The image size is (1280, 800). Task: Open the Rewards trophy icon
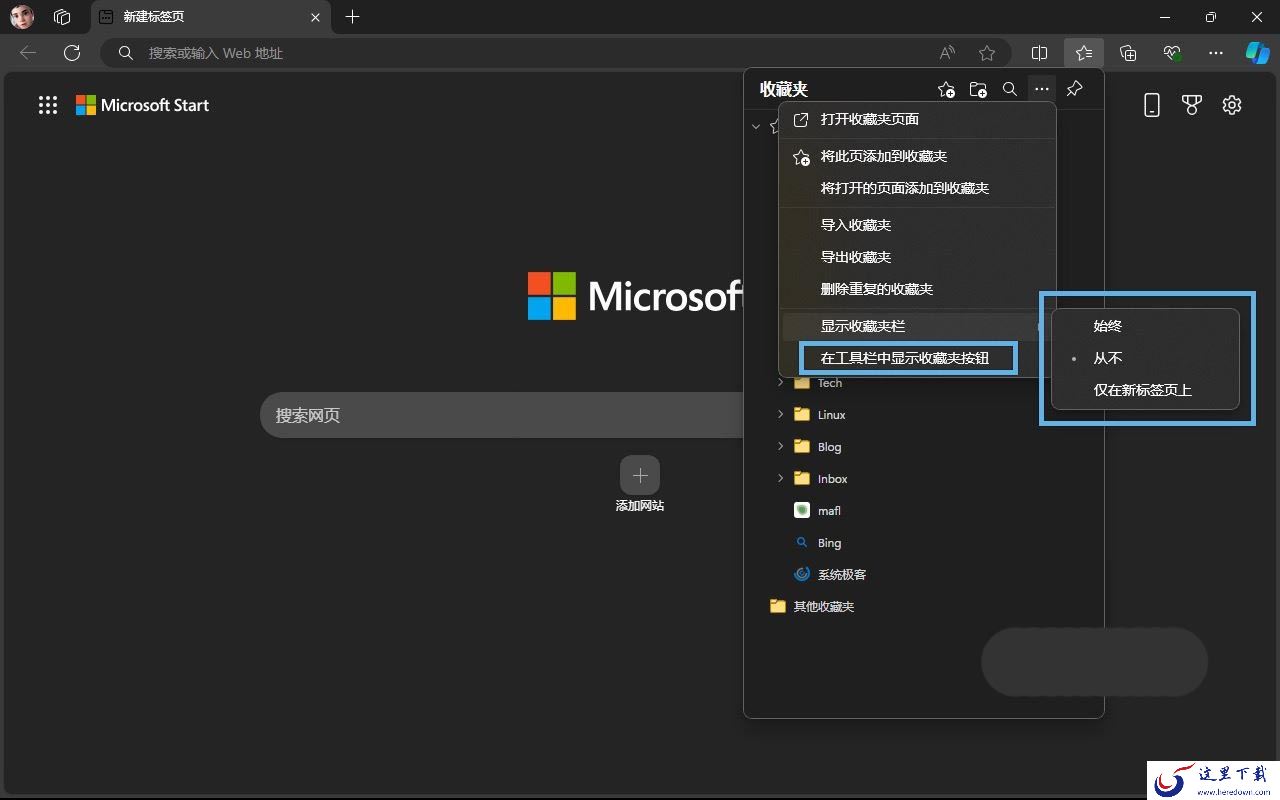(x=1192, y=105)
